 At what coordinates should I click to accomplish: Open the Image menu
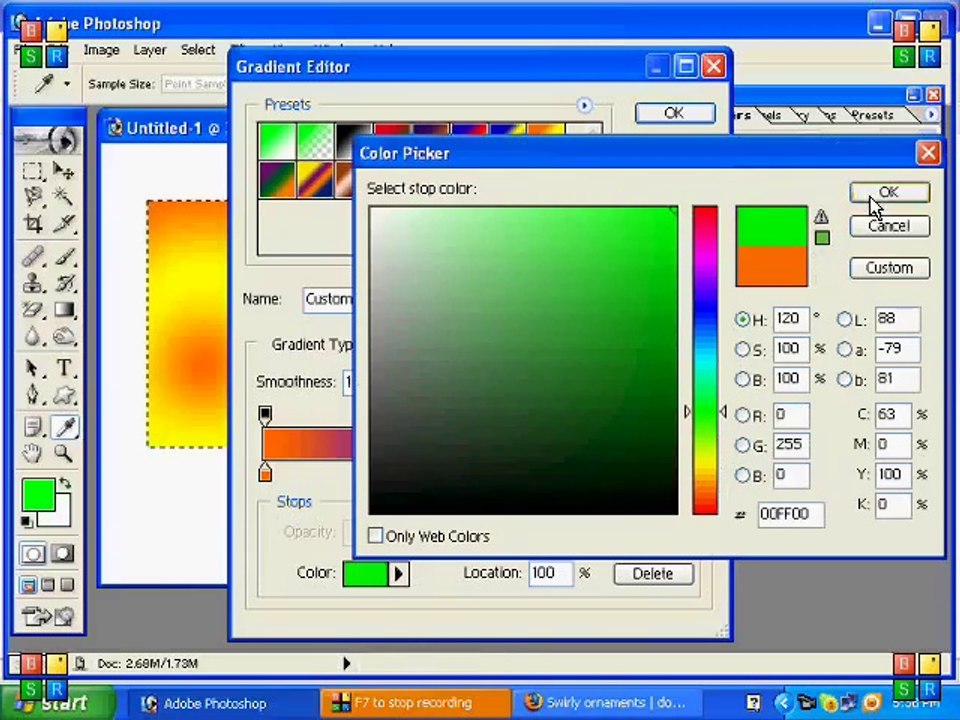[x=102, y=50]
